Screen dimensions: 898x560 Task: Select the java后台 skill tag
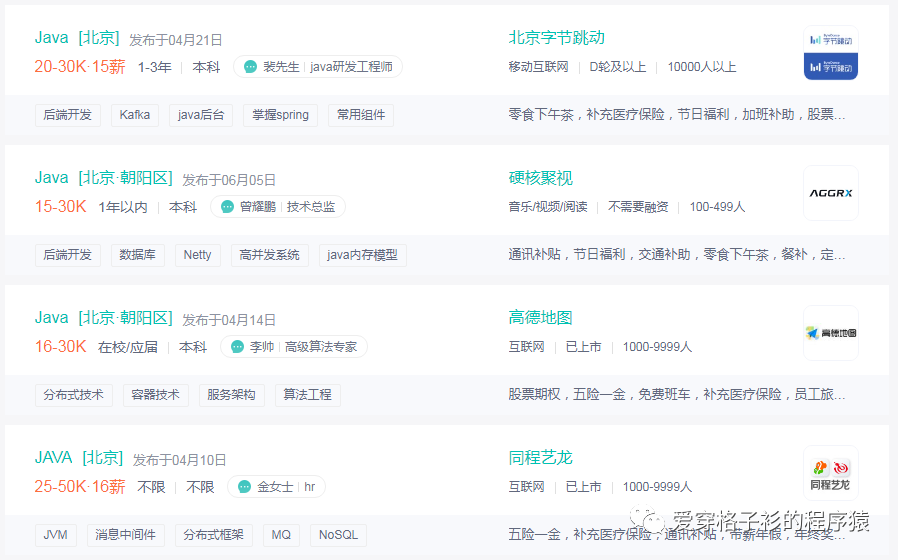coord(201,115)
